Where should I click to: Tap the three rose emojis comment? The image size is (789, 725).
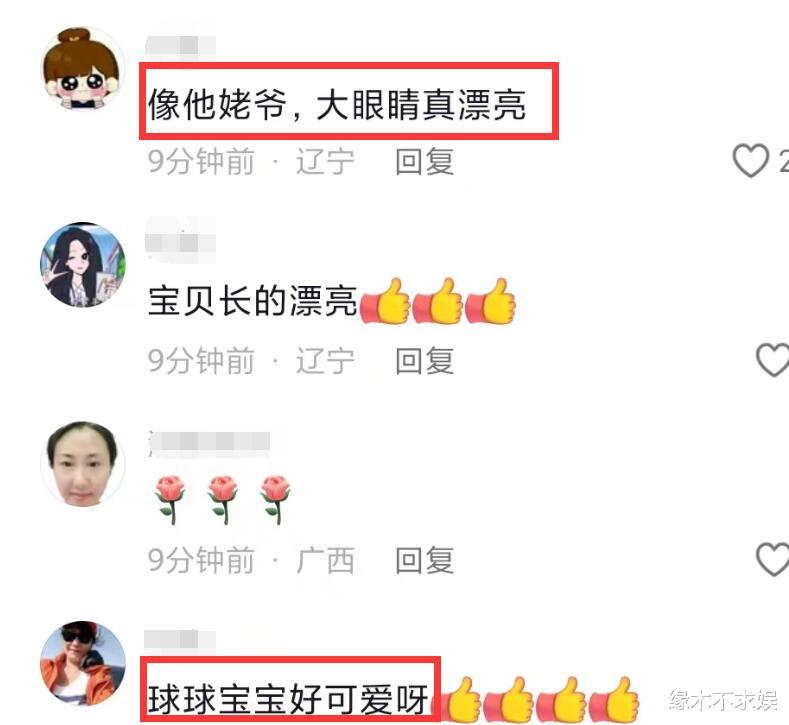point(223,499)
